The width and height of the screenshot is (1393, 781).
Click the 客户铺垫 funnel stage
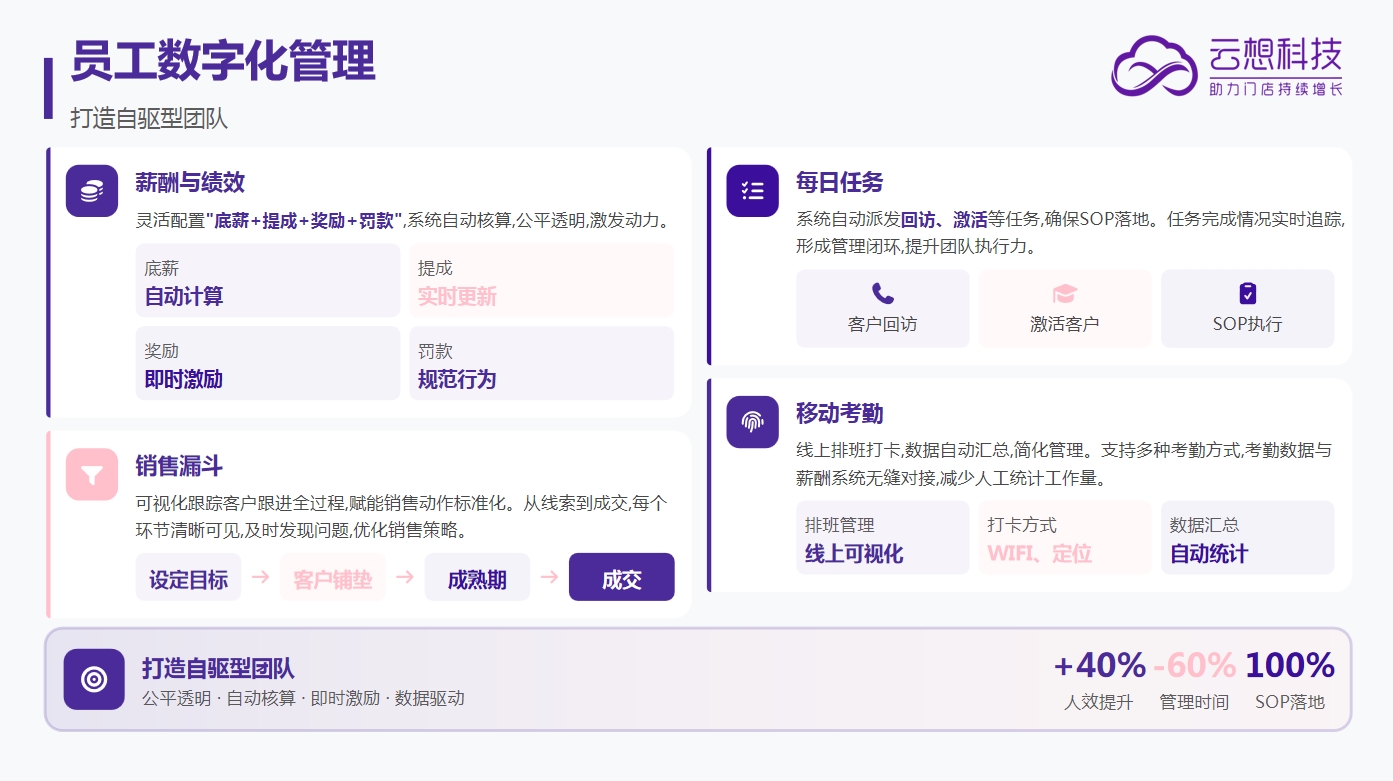332,578
